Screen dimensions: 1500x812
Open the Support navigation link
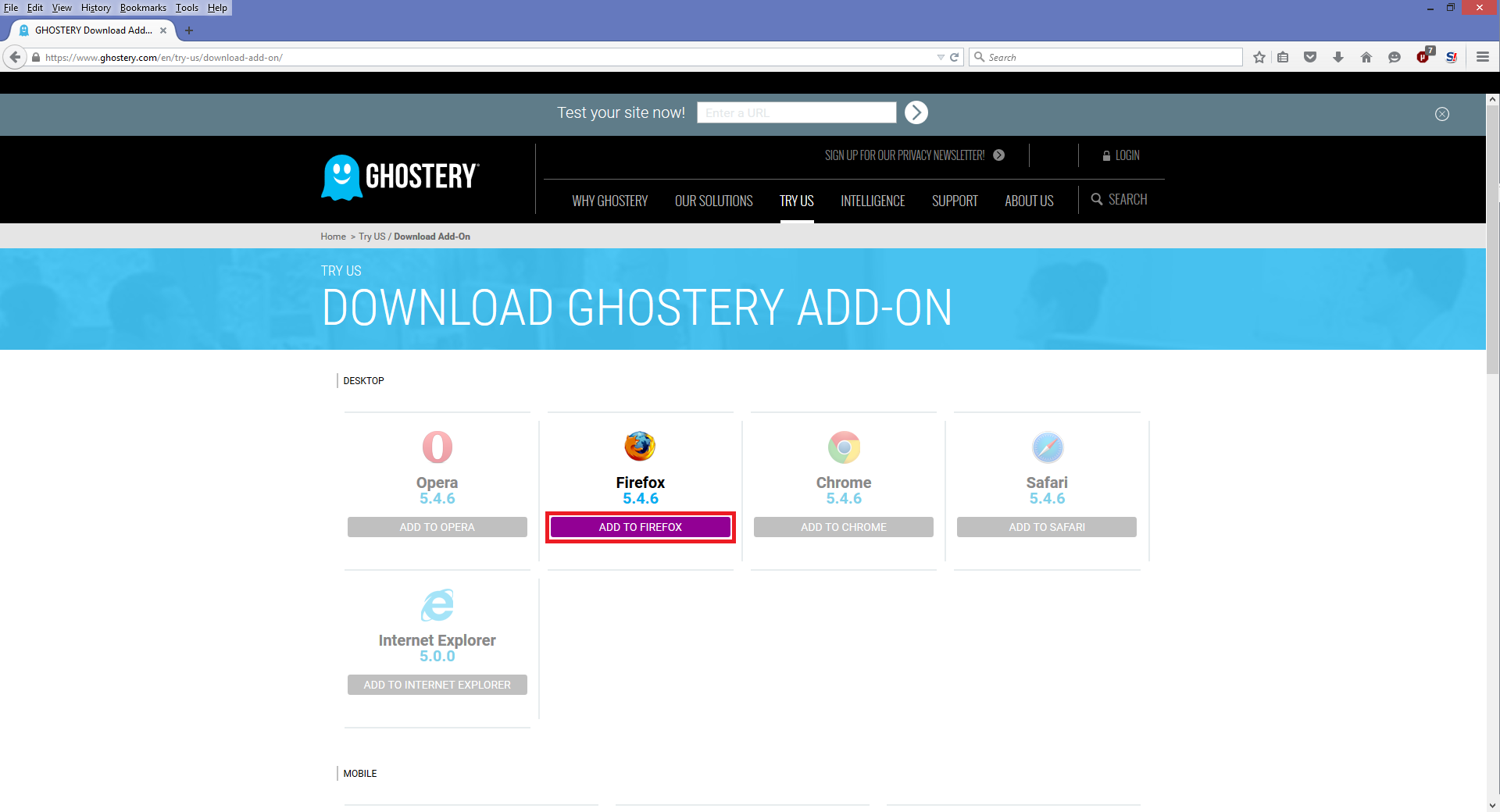point(954,201)
